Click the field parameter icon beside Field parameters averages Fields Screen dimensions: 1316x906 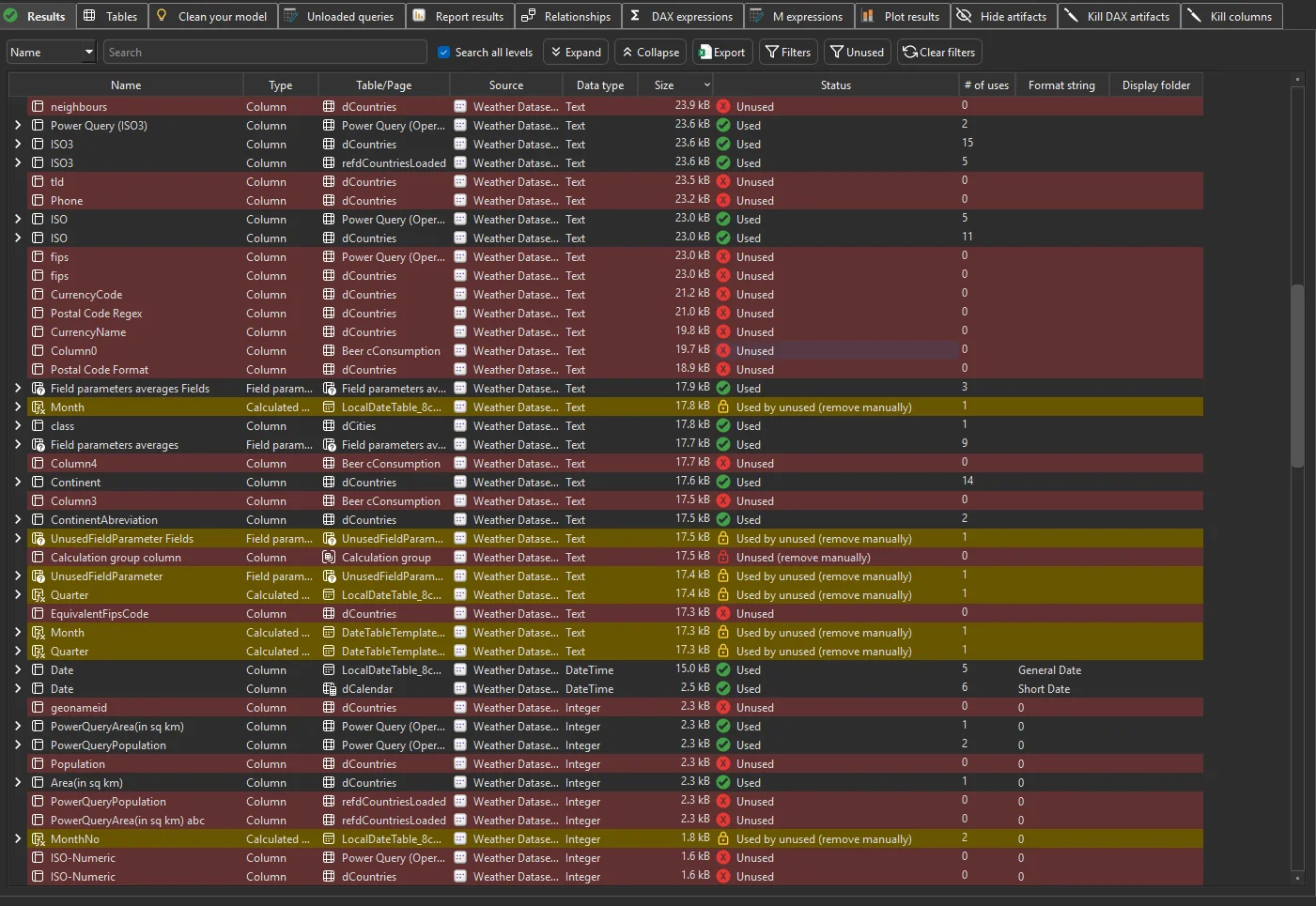(38, 388)
